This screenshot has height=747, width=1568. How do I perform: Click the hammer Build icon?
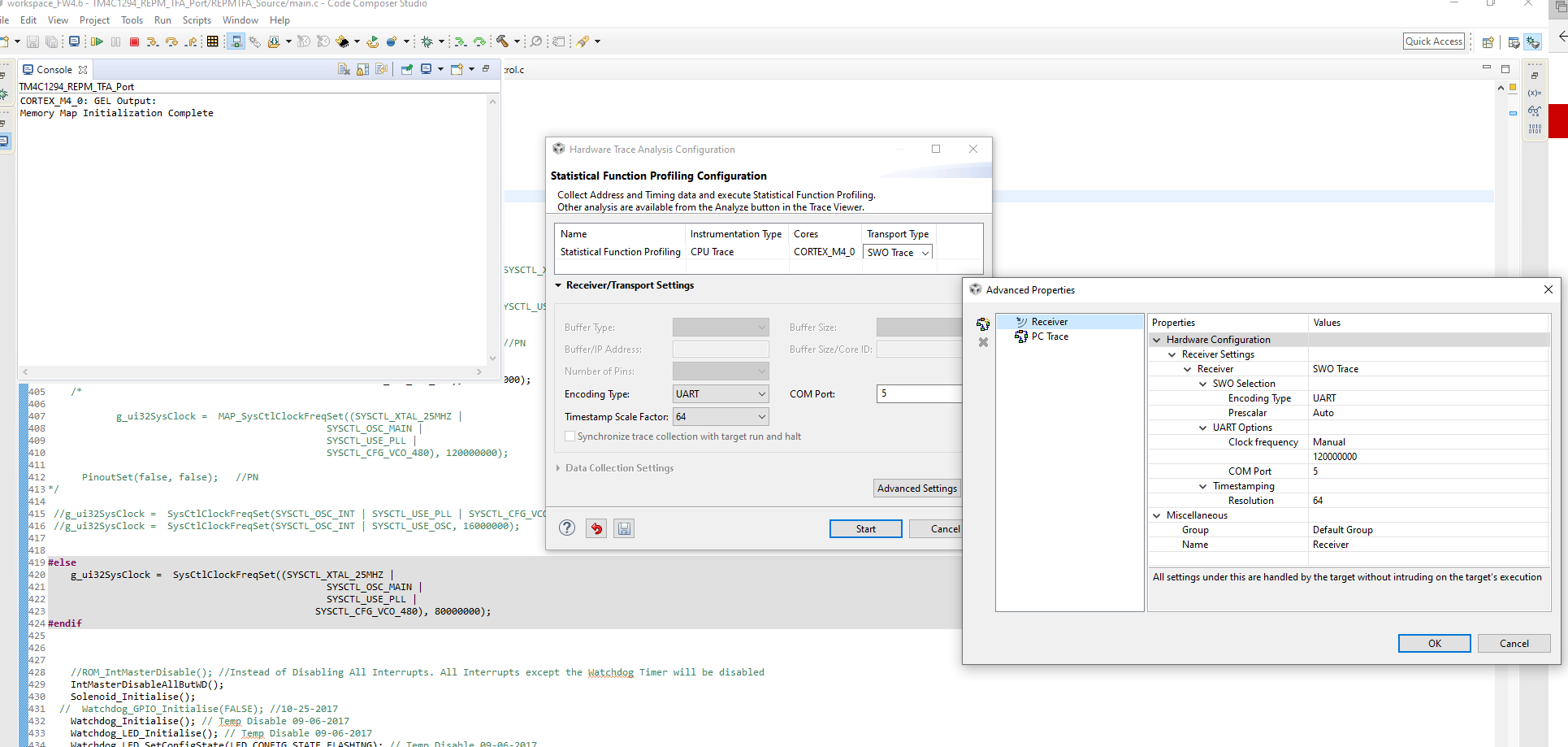click(x=503, y=41)
